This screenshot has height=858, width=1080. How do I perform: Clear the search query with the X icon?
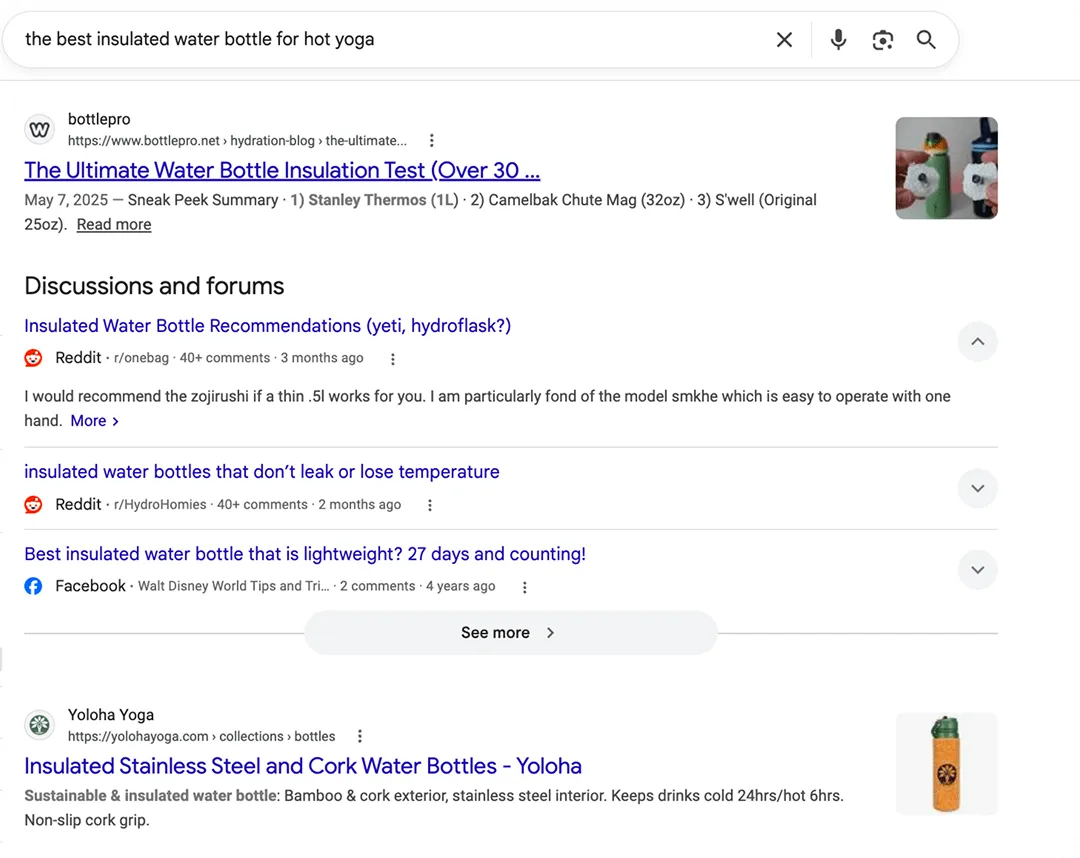coord(784,40)
